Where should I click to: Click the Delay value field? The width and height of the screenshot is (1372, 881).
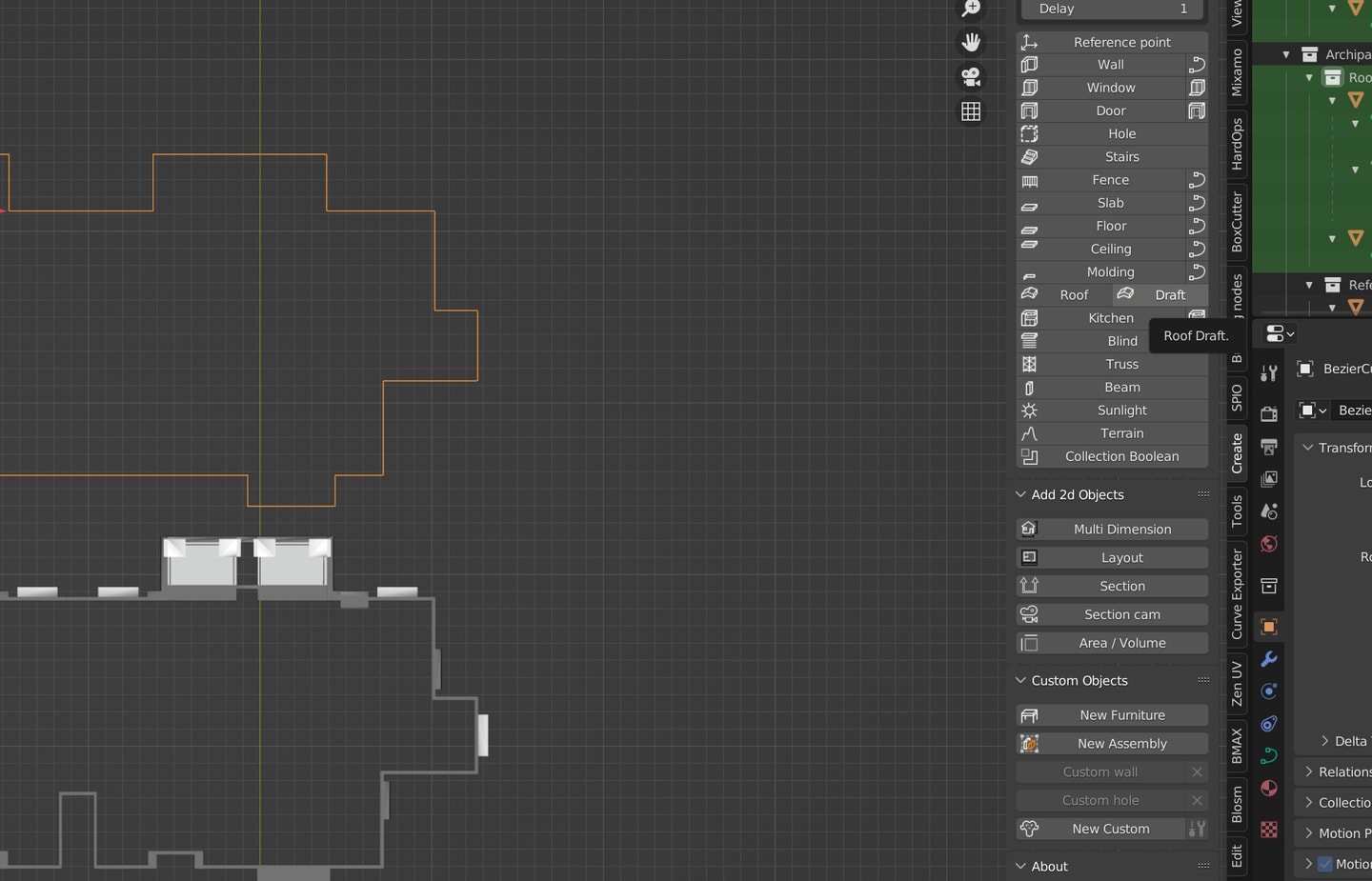pos(1112,10)
